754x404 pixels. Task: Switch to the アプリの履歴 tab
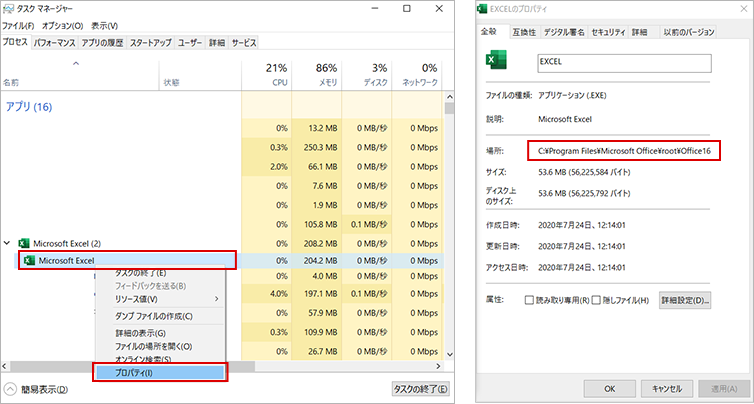pyautogui.click(x=102, y=43)
